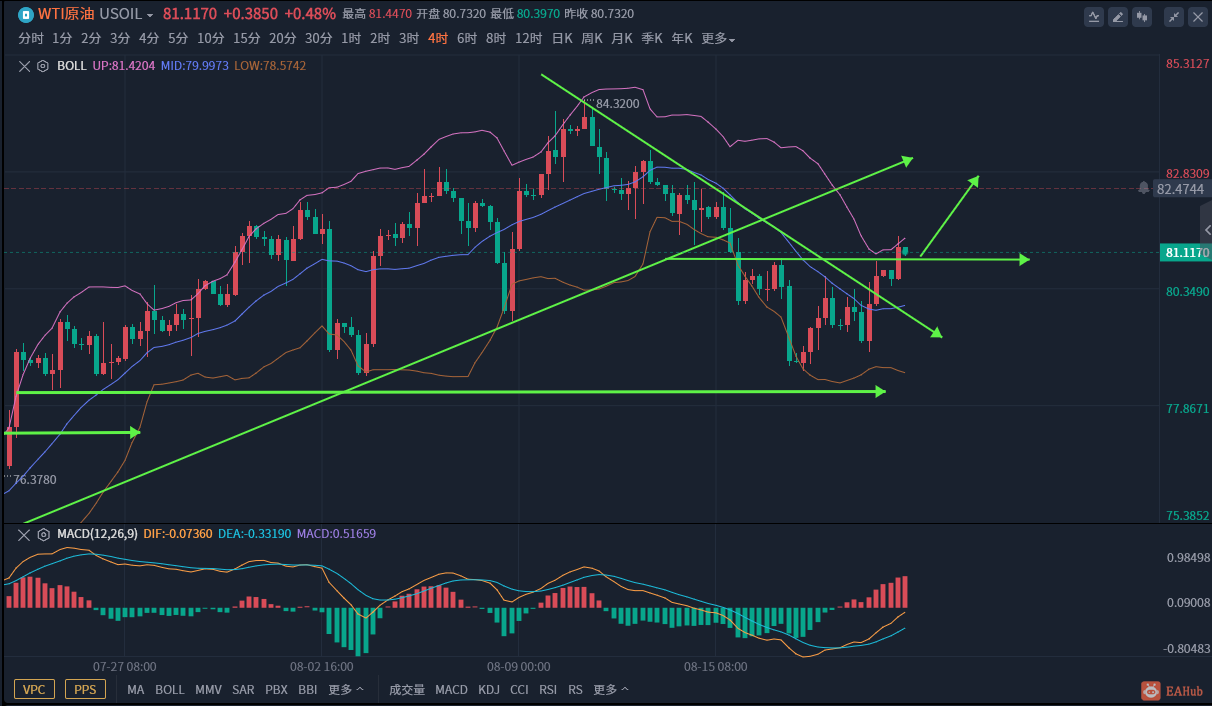Click the current price label 81.1170 on axis
The width and height of the screenshot is (1212, 706).
pyautogui.click(x=1185, y=253)
